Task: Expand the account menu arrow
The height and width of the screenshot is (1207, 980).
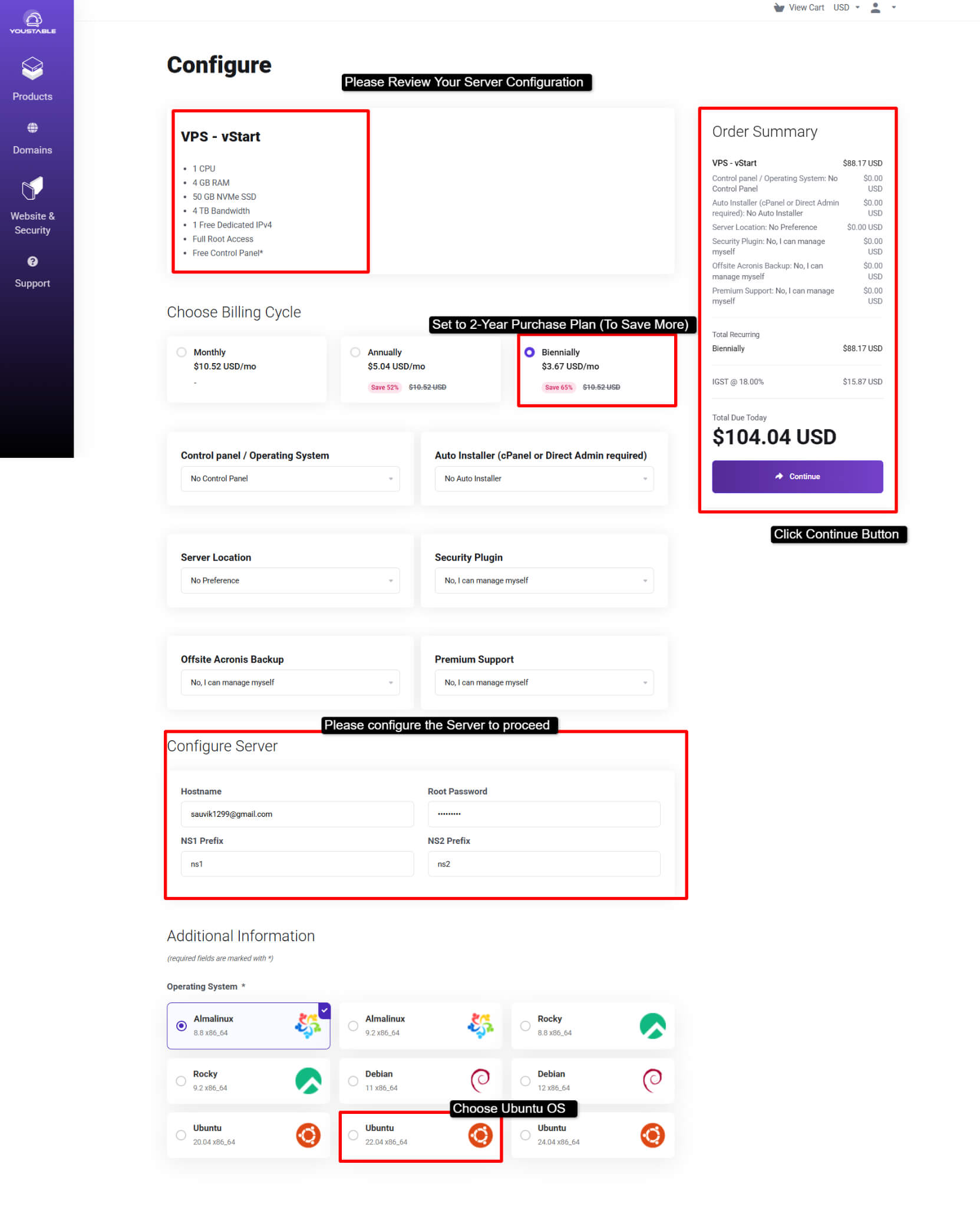Action: pyautogui.click(x=894, y=8)
